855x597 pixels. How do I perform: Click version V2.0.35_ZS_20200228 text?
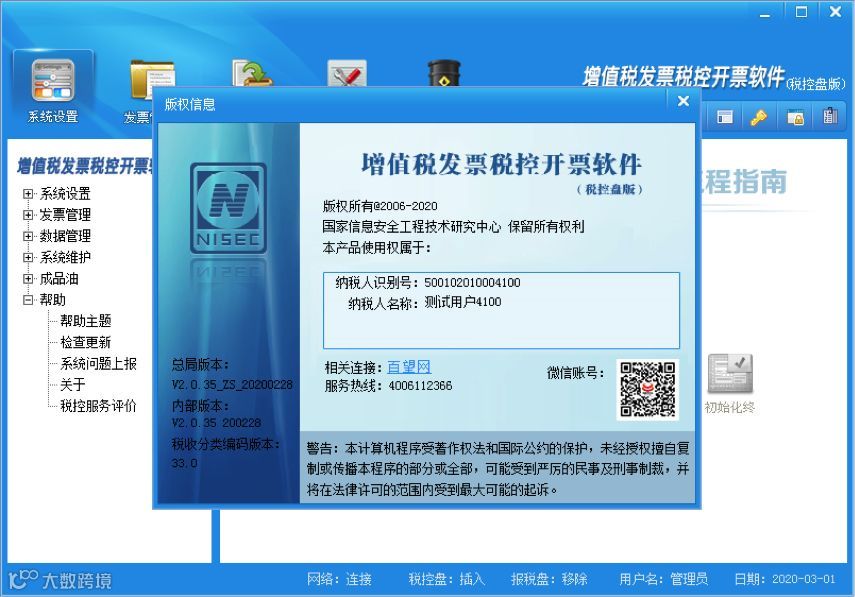pos(232,385)
